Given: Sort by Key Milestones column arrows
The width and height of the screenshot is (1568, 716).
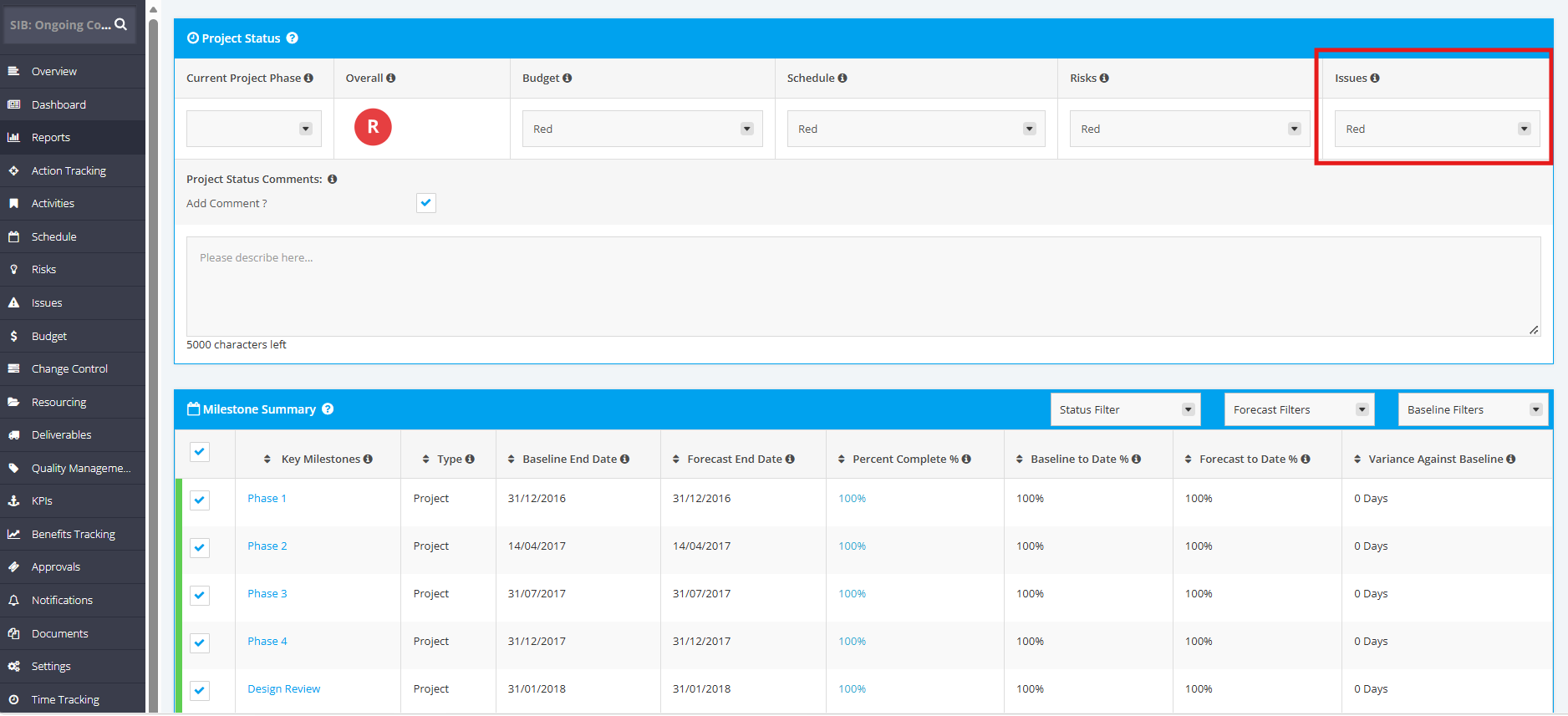Looking at the screenshot, I should (x=267, y=459).
